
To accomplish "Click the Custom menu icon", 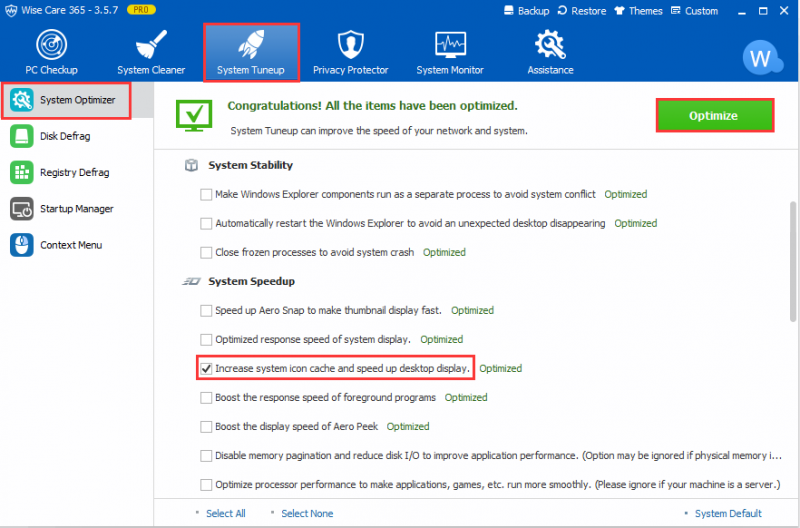I will 676,11.
